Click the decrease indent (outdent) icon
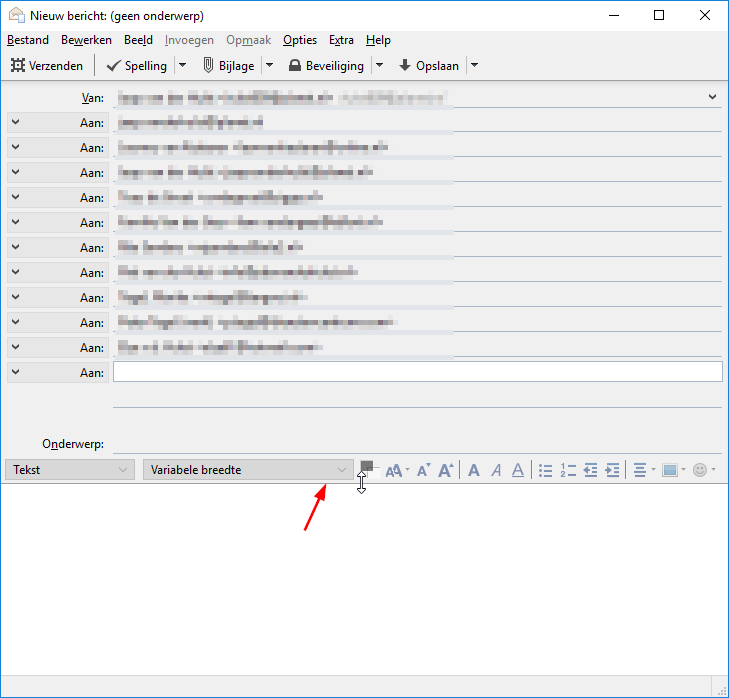This screenshot has height=698, width=729. pyautogui.click(x=591, y=470)
